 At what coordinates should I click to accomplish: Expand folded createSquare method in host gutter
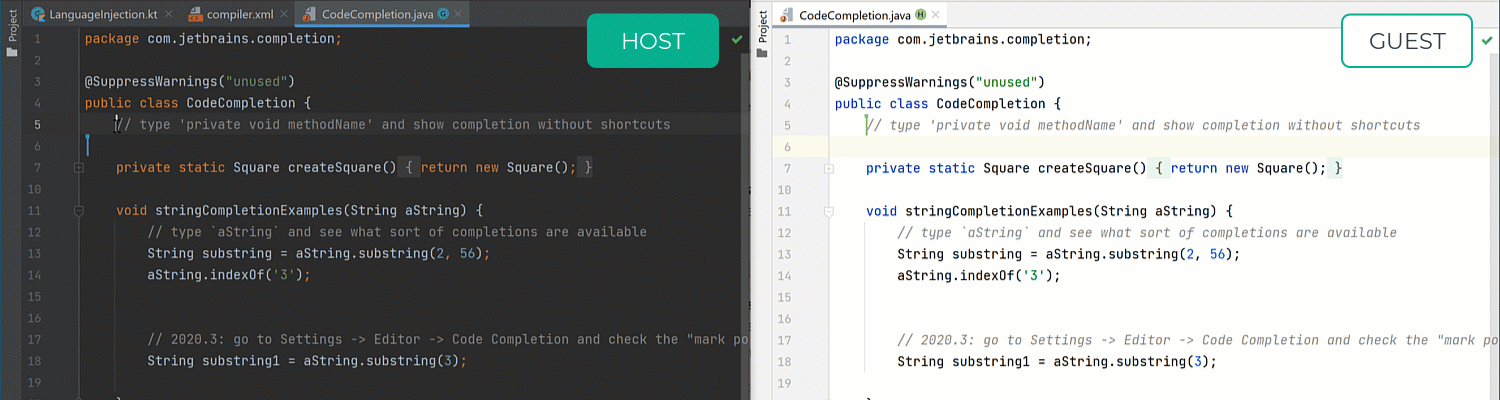click(x=78, y=168)
